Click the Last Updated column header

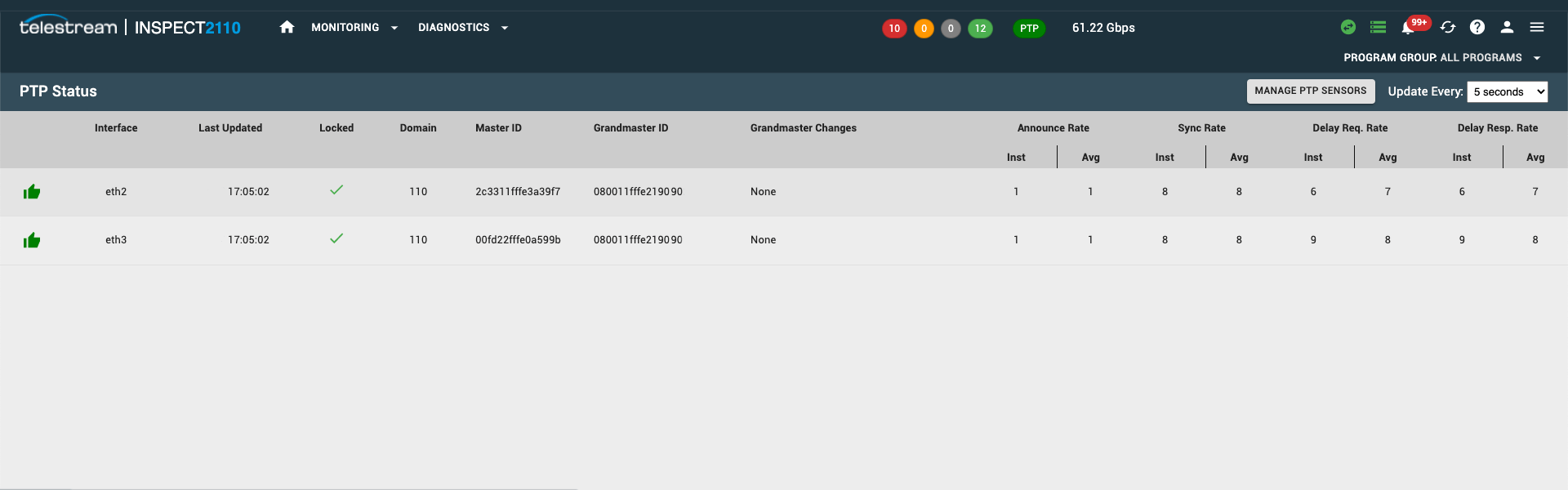pyautogui.click(x=230, y=128)
